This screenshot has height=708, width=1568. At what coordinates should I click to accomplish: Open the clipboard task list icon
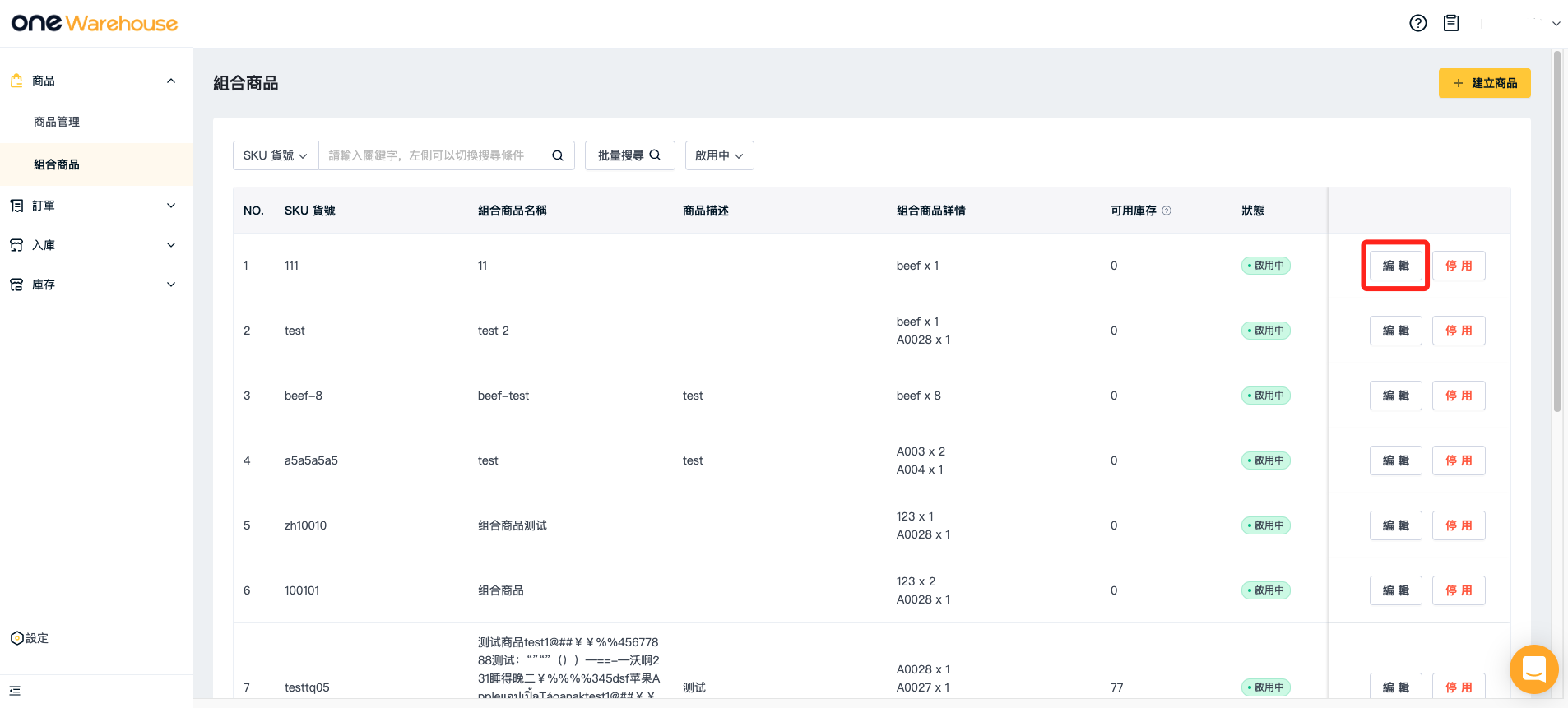(1451, 23)
